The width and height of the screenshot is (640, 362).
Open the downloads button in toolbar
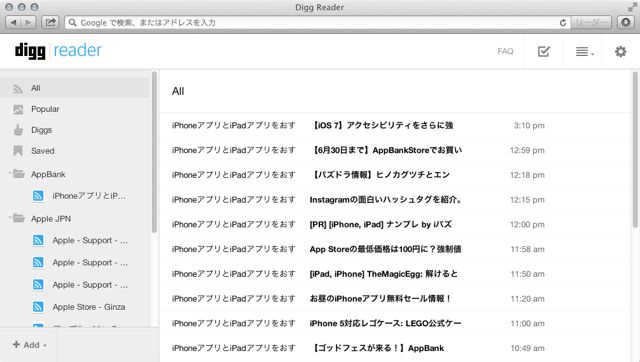[x=625, y=22]
